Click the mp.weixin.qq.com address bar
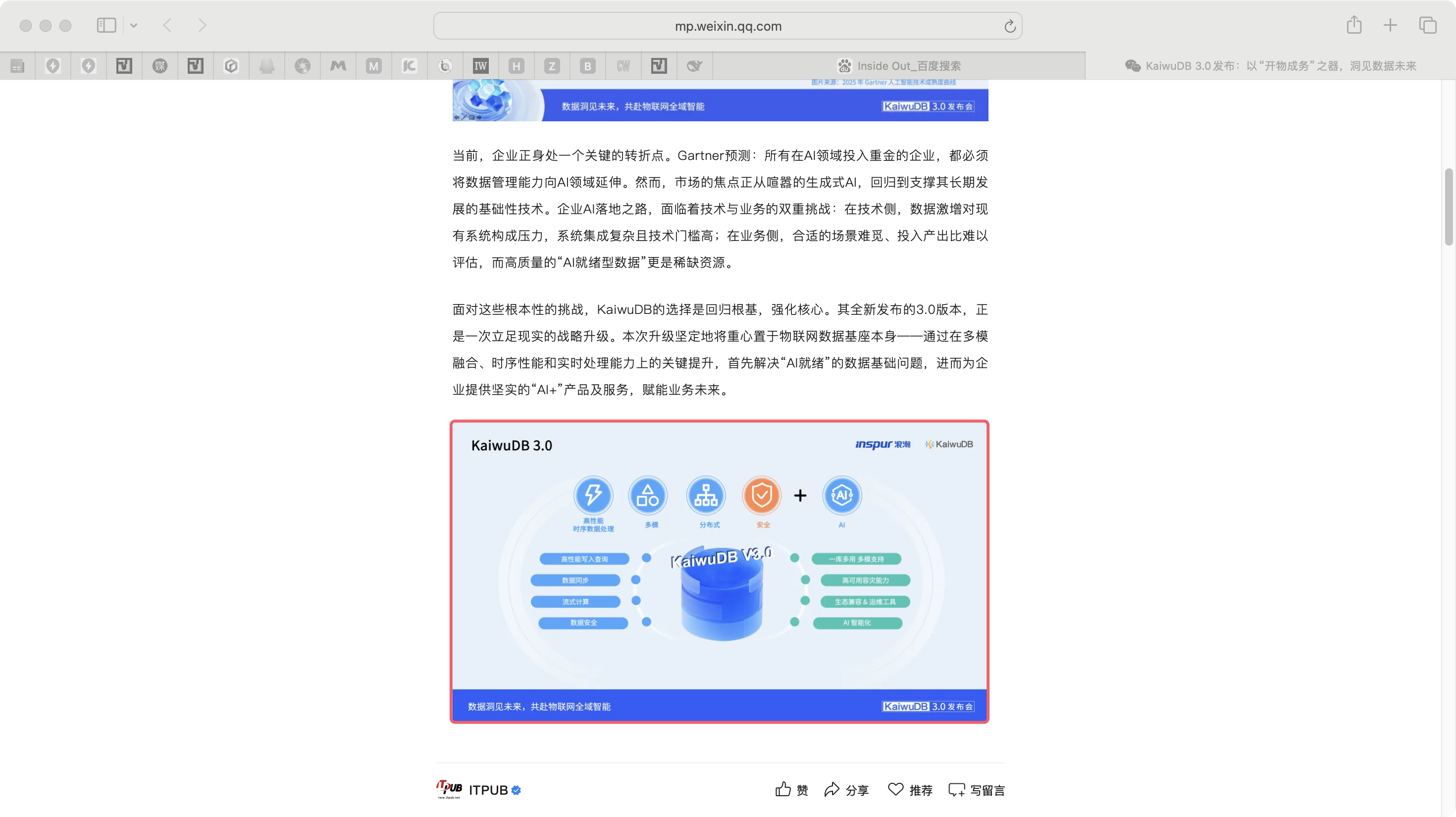This screenshot has height=817, width=1456. (x=727, y=26)
